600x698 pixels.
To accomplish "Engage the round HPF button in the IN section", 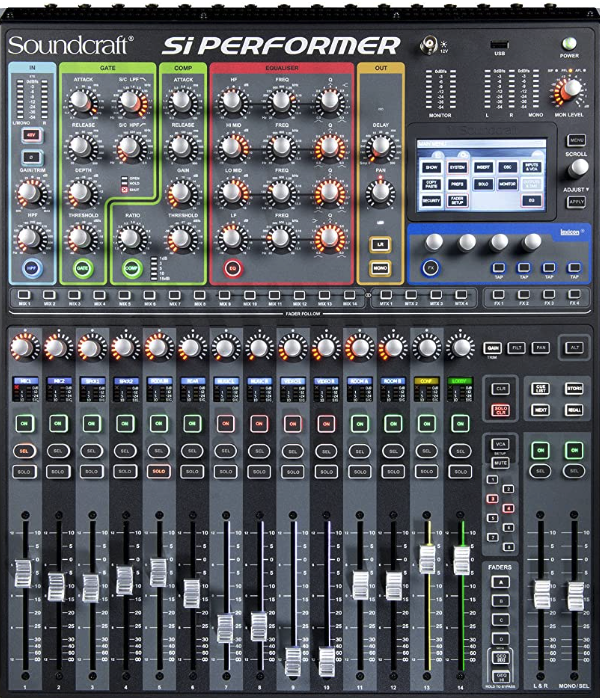I will pyautogui.click(x=32, y=268).
